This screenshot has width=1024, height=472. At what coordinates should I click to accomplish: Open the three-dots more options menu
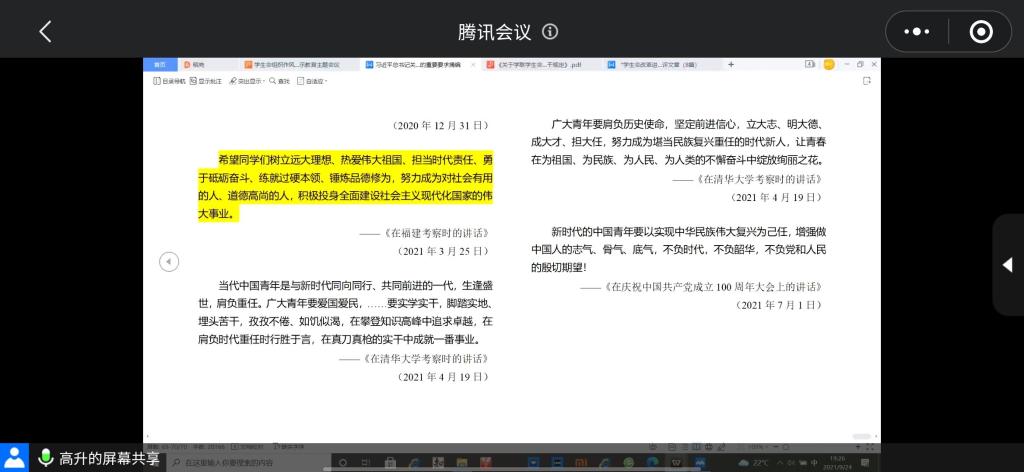[x=916, y=32]
